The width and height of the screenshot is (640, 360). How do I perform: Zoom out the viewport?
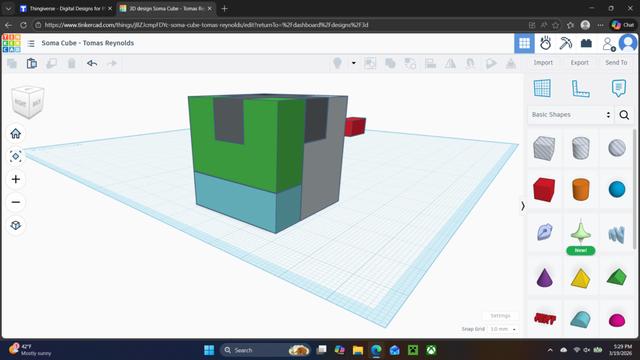[x=16, y=202]
